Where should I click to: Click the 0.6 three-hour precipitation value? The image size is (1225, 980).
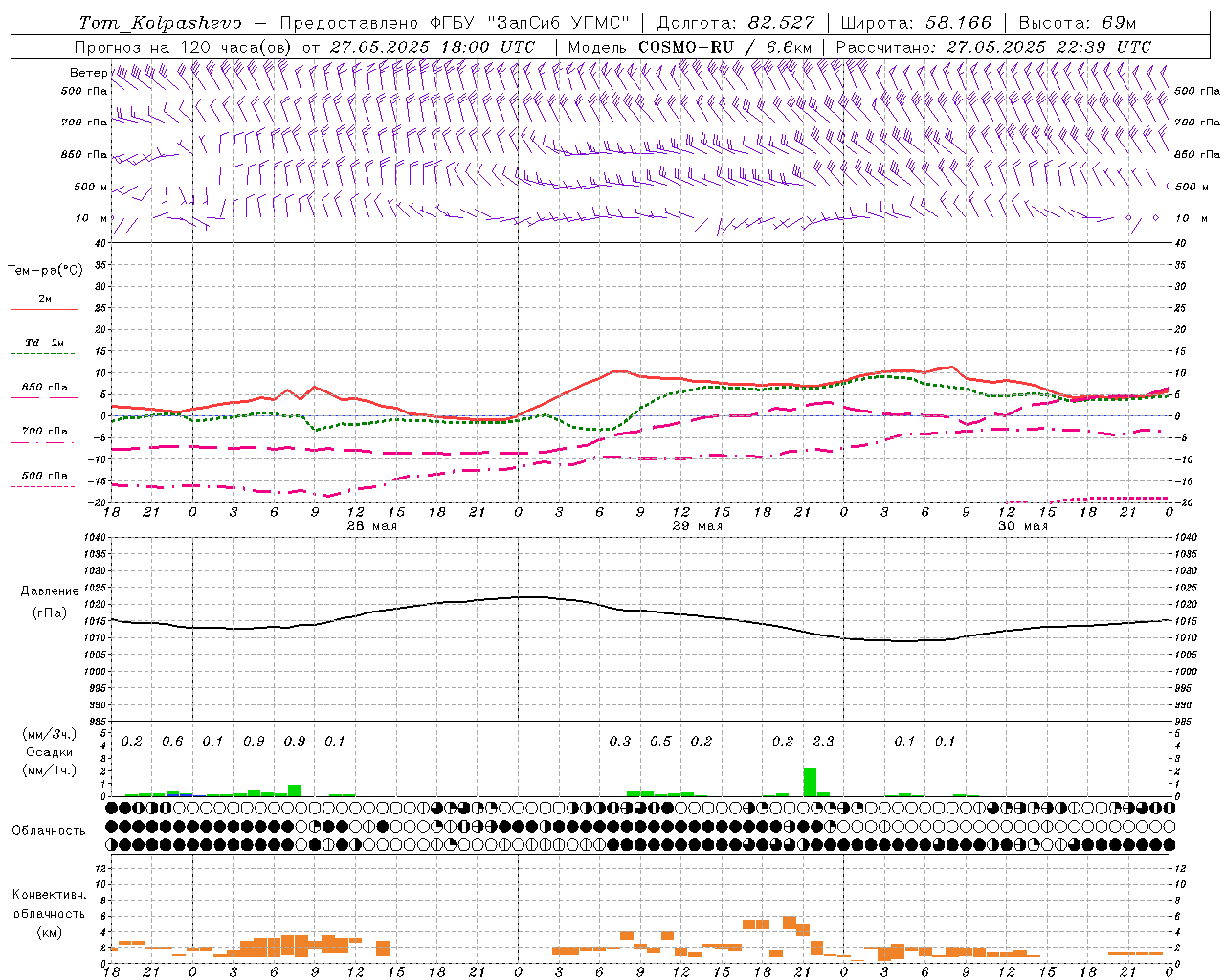pos(172,741)
